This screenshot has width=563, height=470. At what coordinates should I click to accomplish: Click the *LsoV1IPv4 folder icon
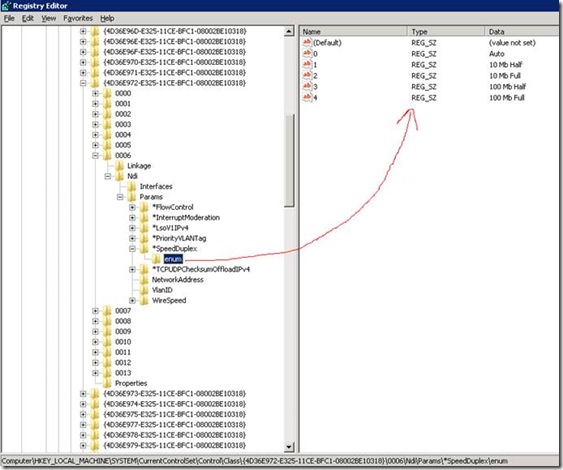point(144,228)
